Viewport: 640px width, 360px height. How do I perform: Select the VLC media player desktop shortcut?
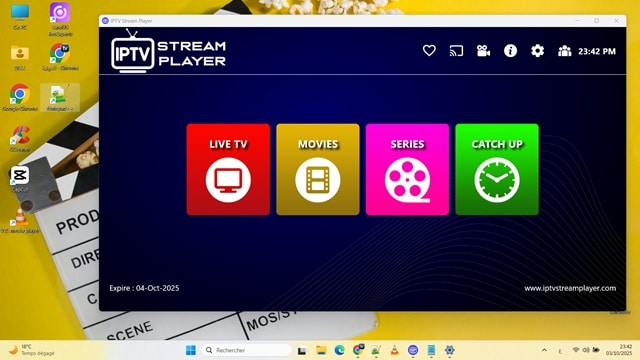tap(20, 220)
